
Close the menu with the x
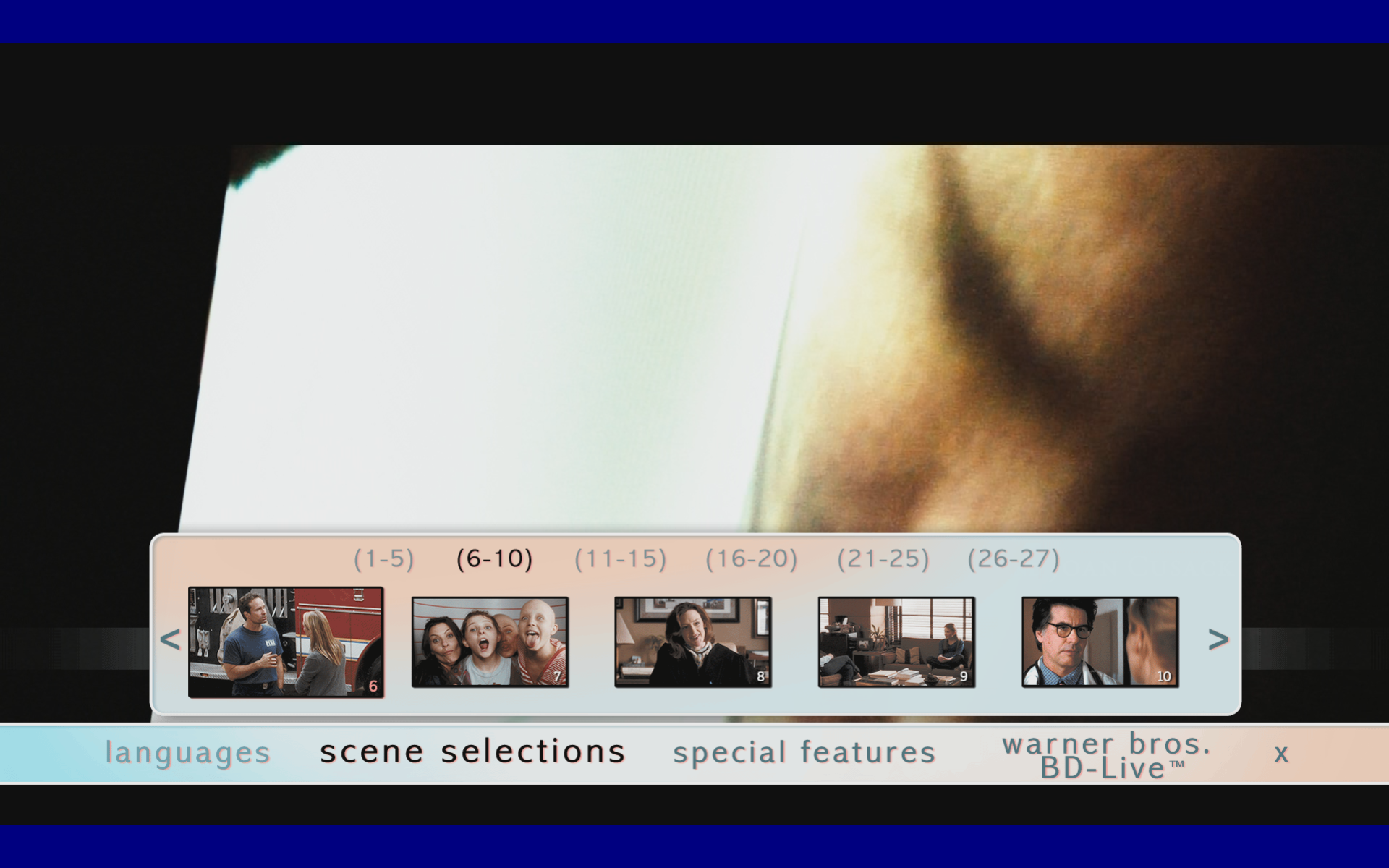point(1281,754)
